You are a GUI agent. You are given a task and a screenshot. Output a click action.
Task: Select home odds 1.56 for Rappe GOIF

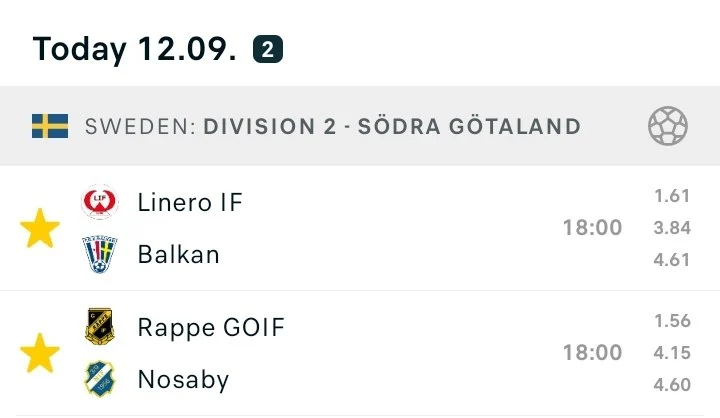coord(672,321)
